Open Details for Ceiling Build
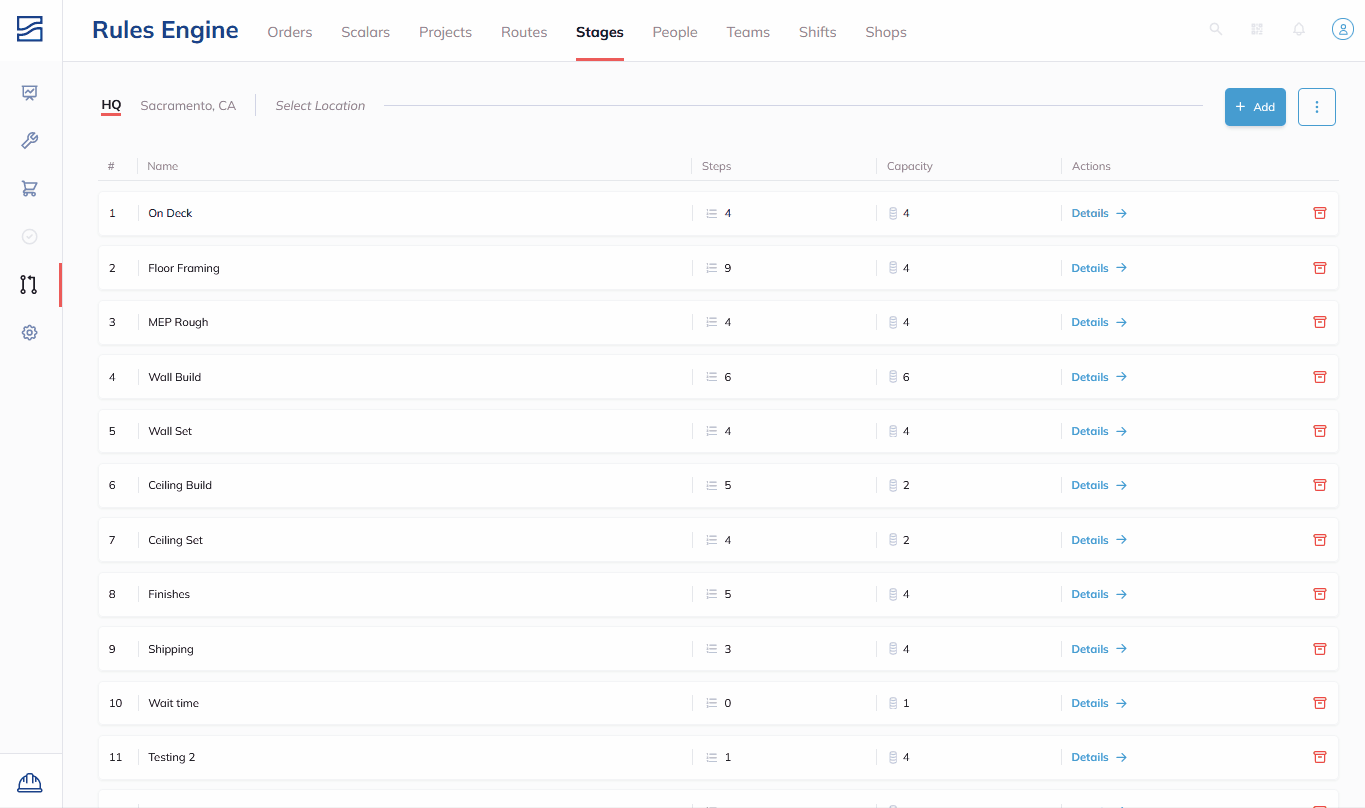The height and width of the screenshot is (808, 1365). coord(1099,485)
